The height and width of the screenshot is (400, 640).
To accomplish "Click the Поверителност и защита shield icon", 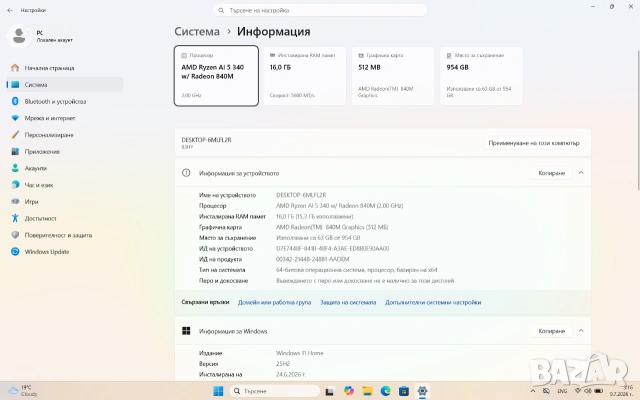I will point(15,235).
